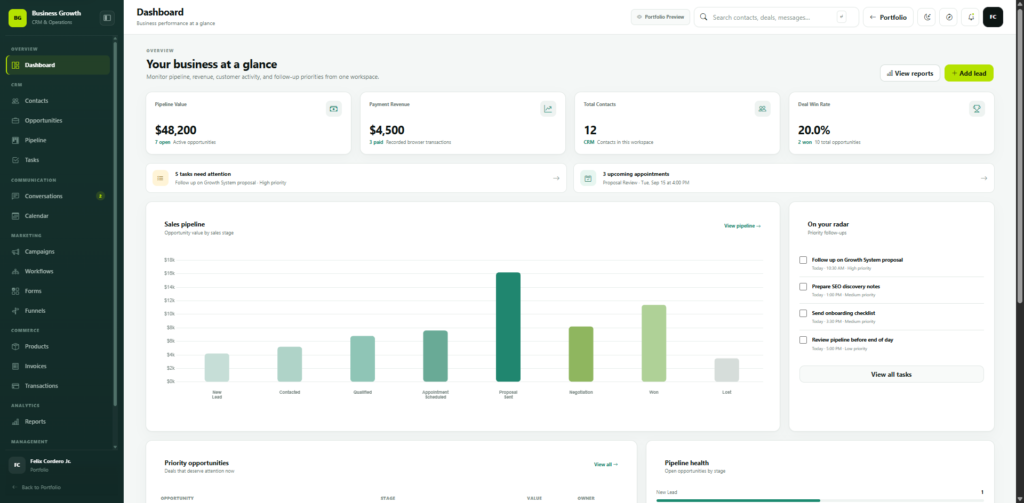Screen dimensions: 1024x503
Task: Click the New Lead pipeline health bar
Action: (820, 500)
